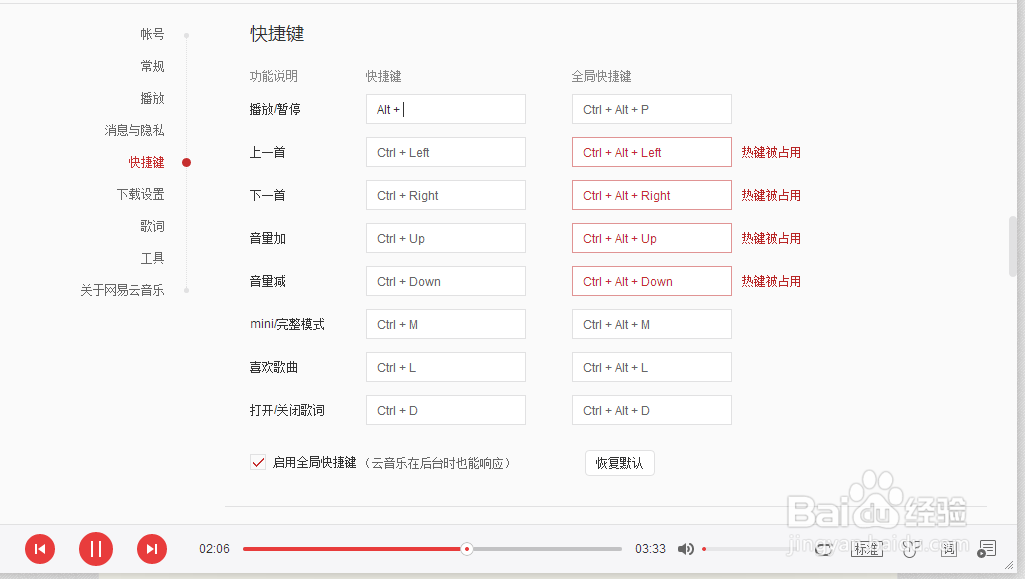The width and height of the screenshot is (1025, 579).
Task: Disable 启用全局快捷键 checkbox
Action: tap(258, 463)
